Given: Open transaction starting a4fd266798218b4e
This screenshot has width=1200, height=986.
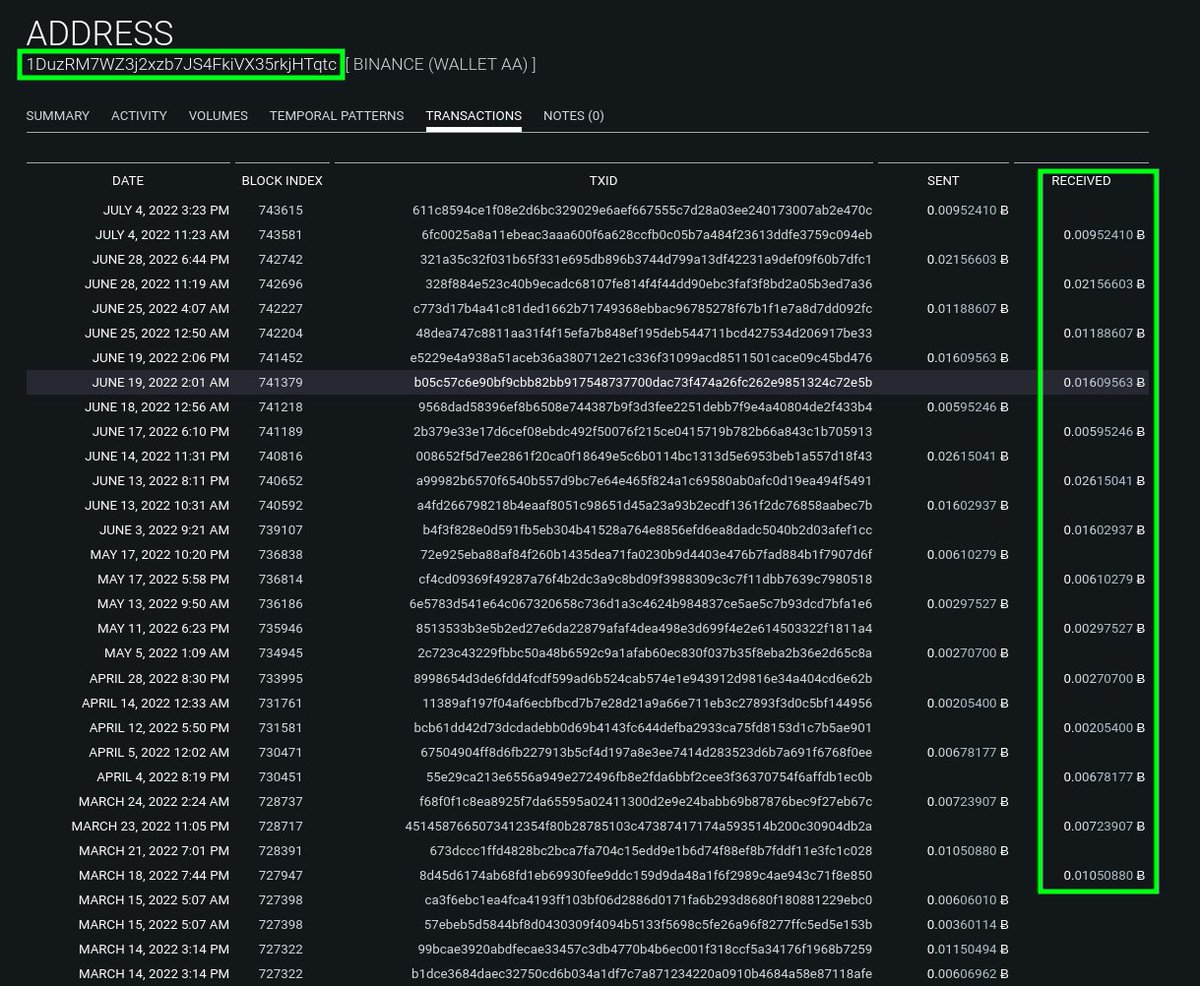Looking at the screenshot, I should [x=644, y=505].
